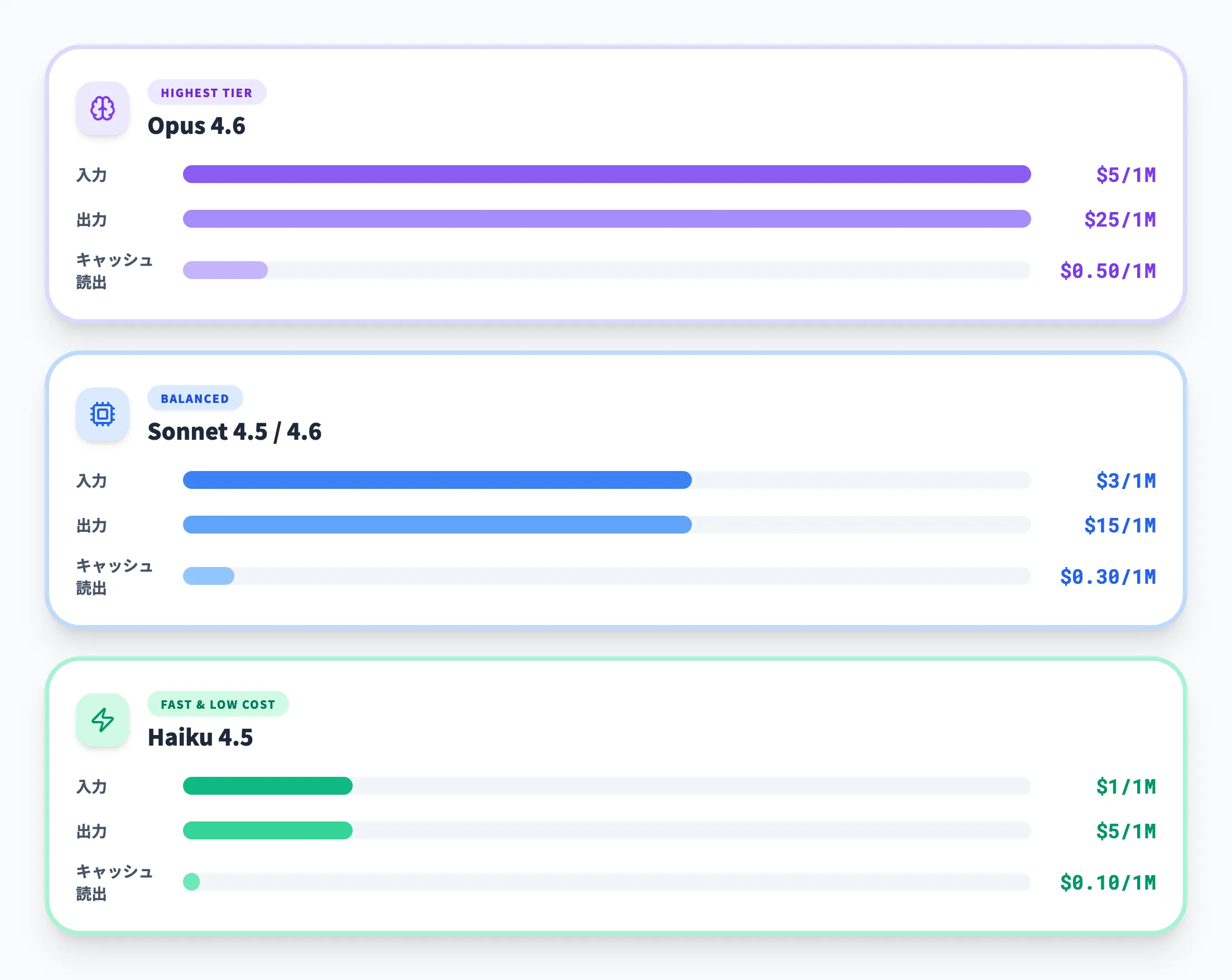1232x980 pixels.
Task: Click the Opus input price bar
Action: (607, 174)
